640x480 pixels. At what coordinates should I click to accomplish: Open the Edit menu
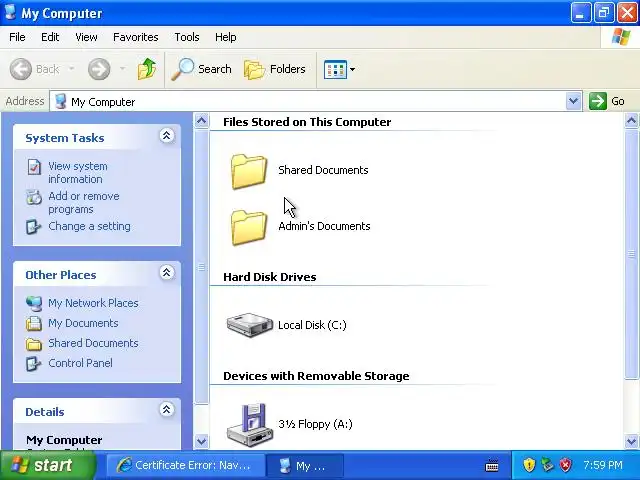(x=50, y=37)
